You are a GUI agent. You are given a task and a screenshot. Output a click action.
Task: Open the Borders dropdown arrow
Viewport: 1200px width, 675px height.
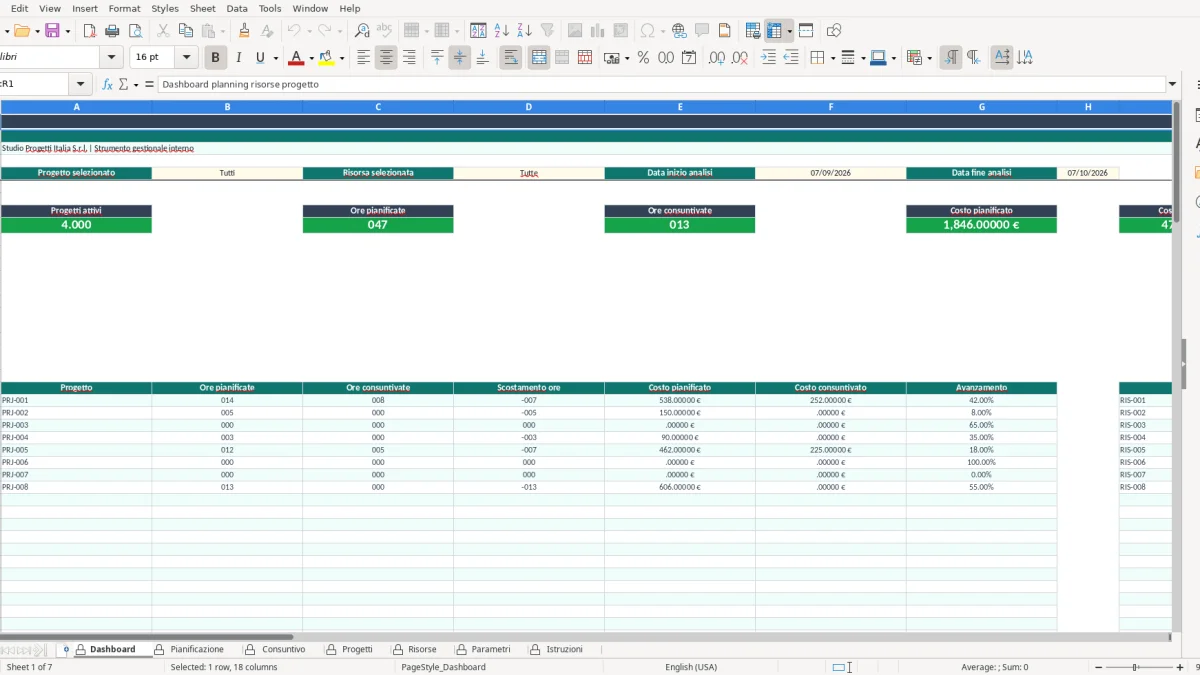point(832,58)
